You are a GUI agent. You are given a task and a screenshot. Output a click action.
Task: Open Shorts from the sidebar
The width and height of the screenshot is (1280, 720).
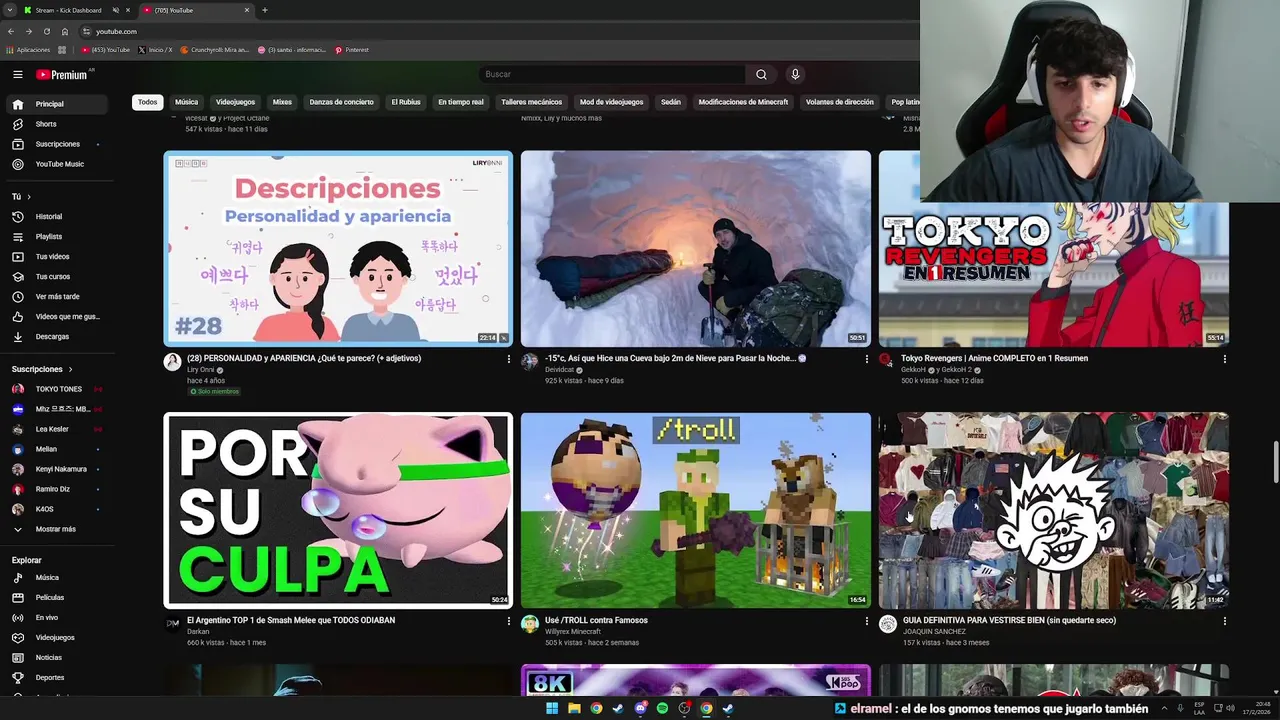[58, 124]
